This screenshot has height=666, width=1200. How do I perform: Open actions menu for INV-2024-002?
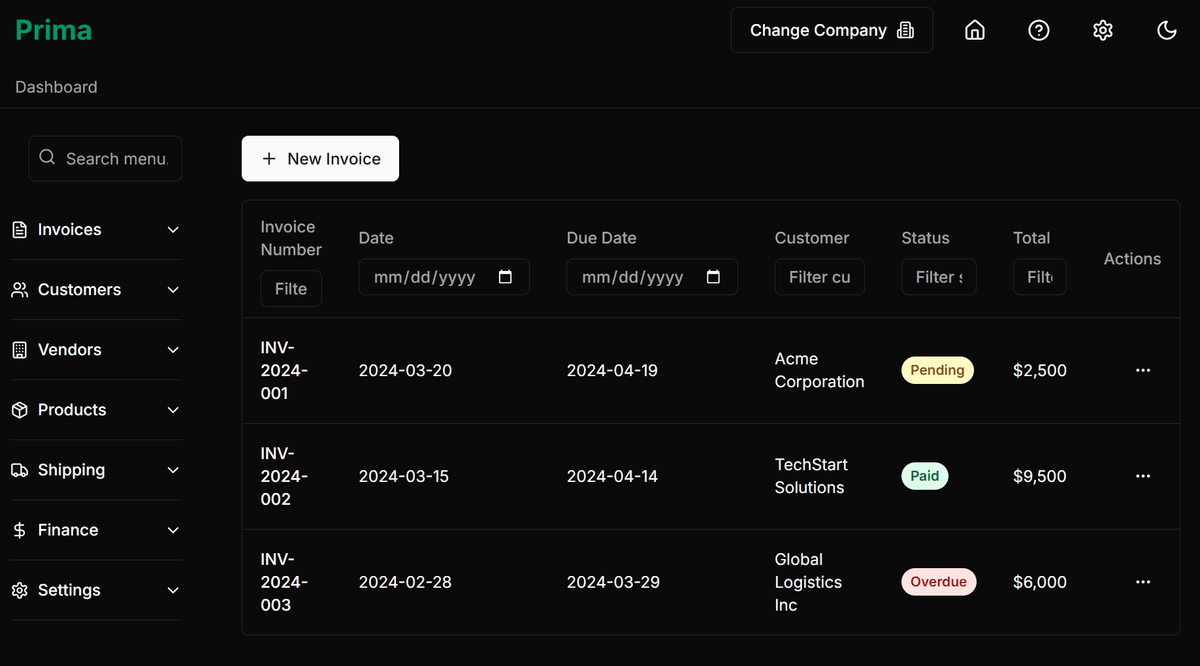tap(1143, 476)
